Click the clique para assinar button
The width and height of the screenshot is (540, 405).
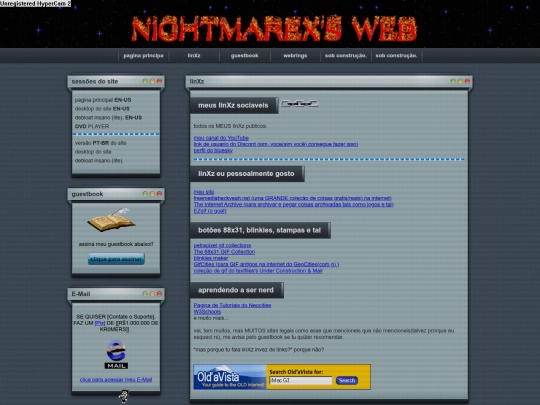pos(116,259)
